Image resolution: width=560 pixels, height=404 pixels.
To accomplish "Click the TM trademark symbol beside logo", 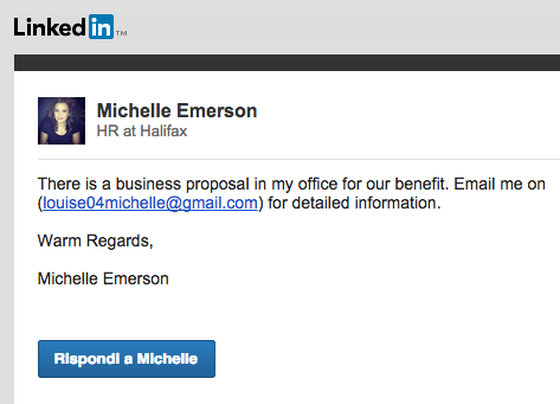I will [121, 33].
